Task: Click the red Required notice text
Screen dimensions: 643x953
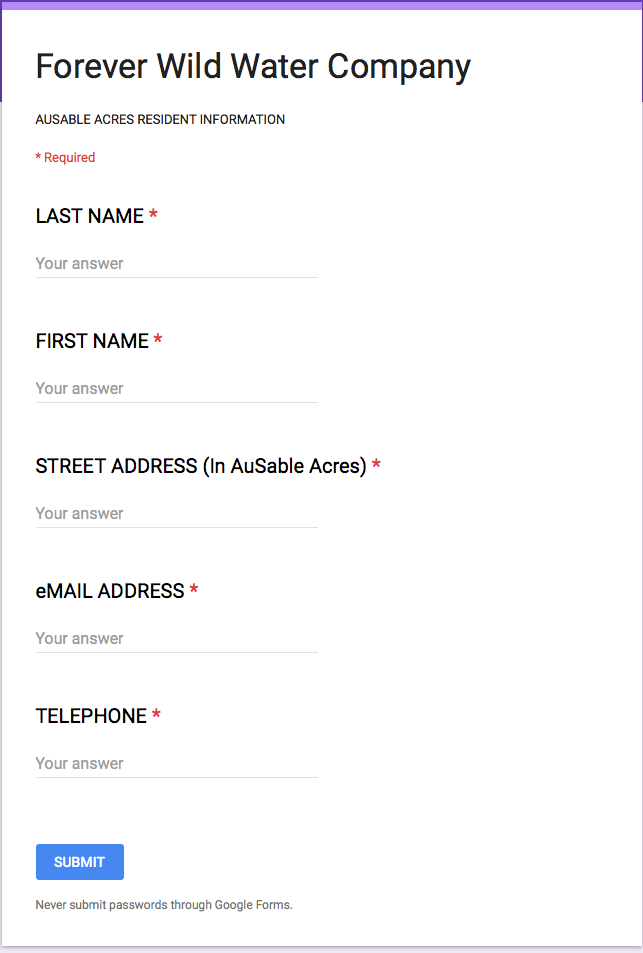Action: click(66, 158)
